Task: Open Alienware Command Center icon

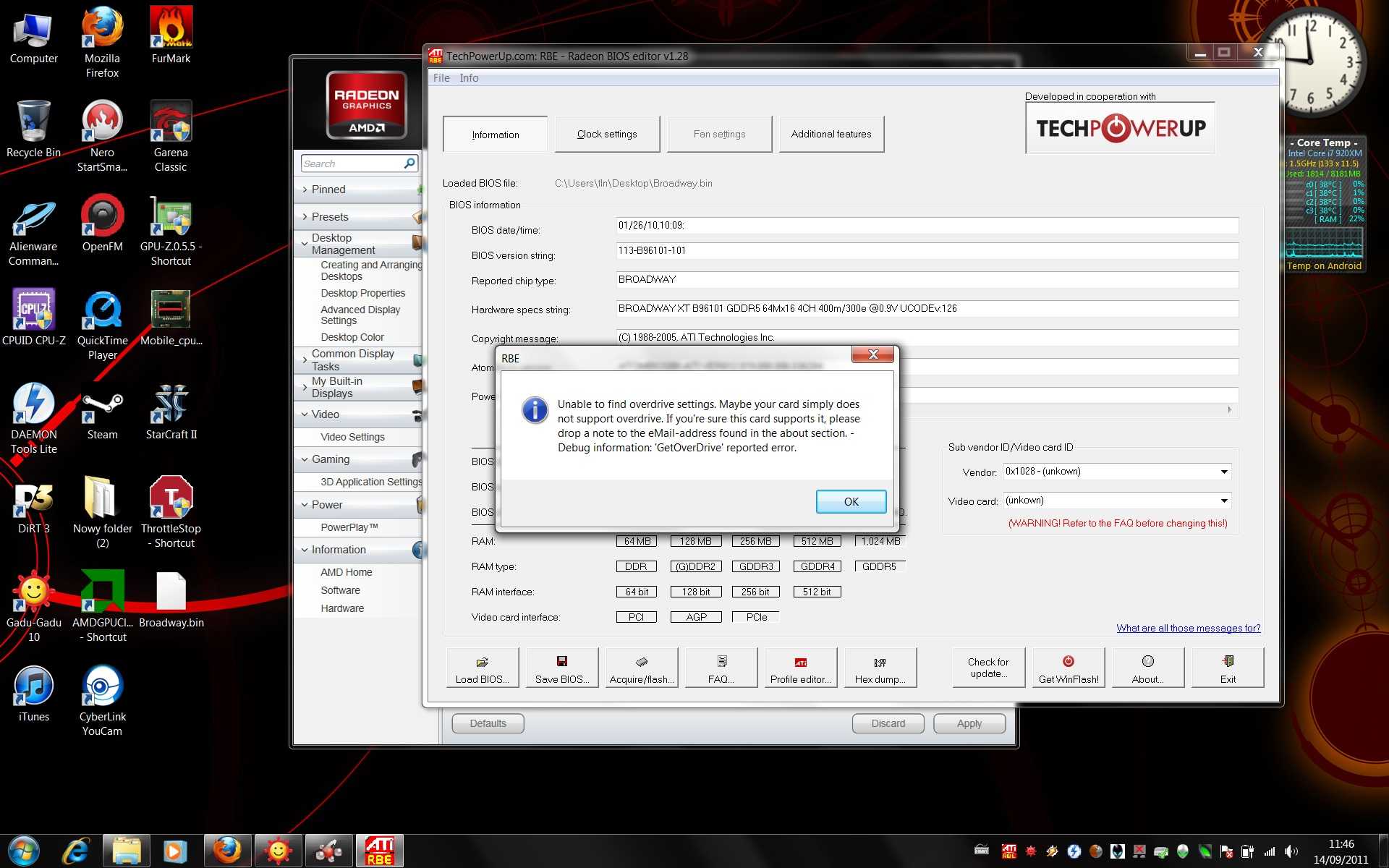Action: pos(33,230)
